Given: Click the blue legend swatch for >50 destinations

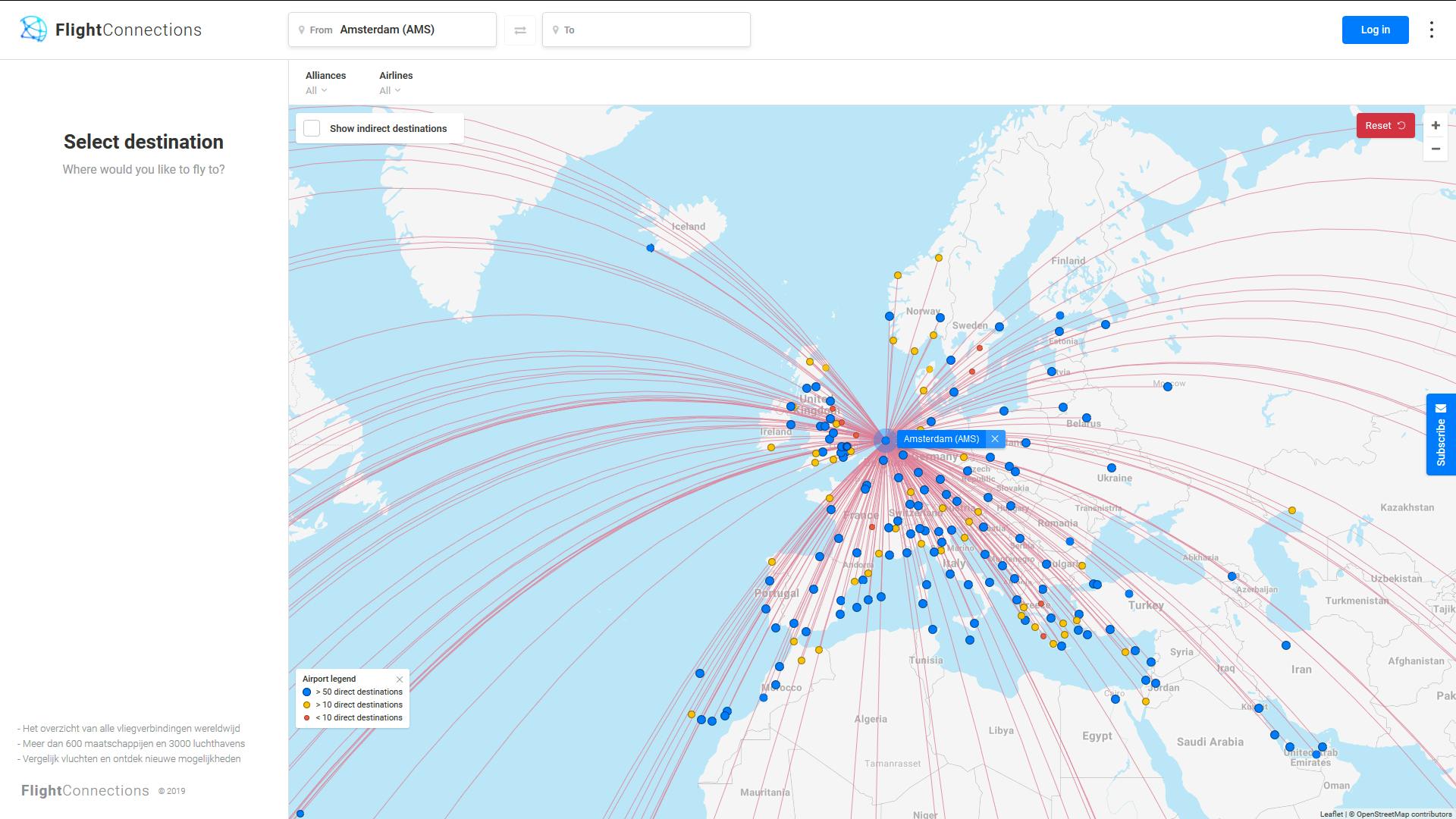Looking at the screenshot, I should pos(307,692).
